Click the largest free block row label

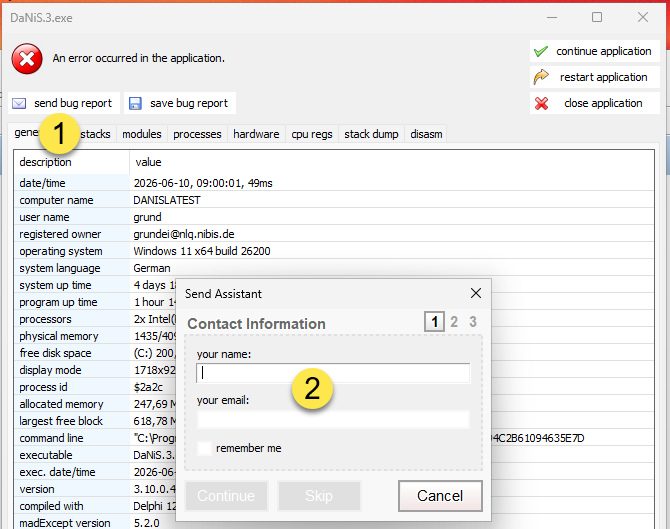tap(61, 421)
